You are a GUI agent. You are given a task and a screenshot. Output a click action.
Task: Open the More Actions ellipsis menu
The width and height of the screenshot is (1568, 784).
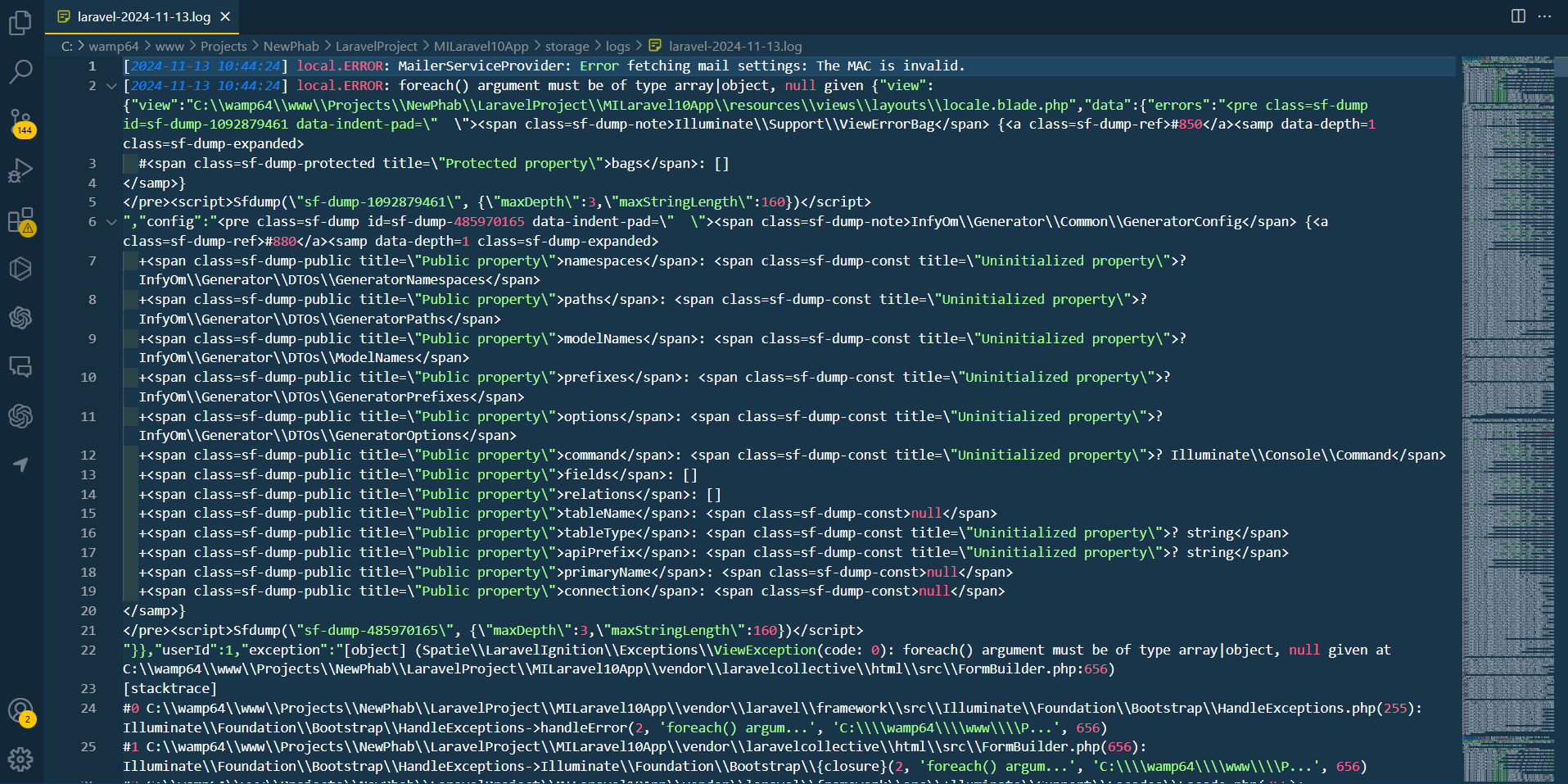[1544, 16]
